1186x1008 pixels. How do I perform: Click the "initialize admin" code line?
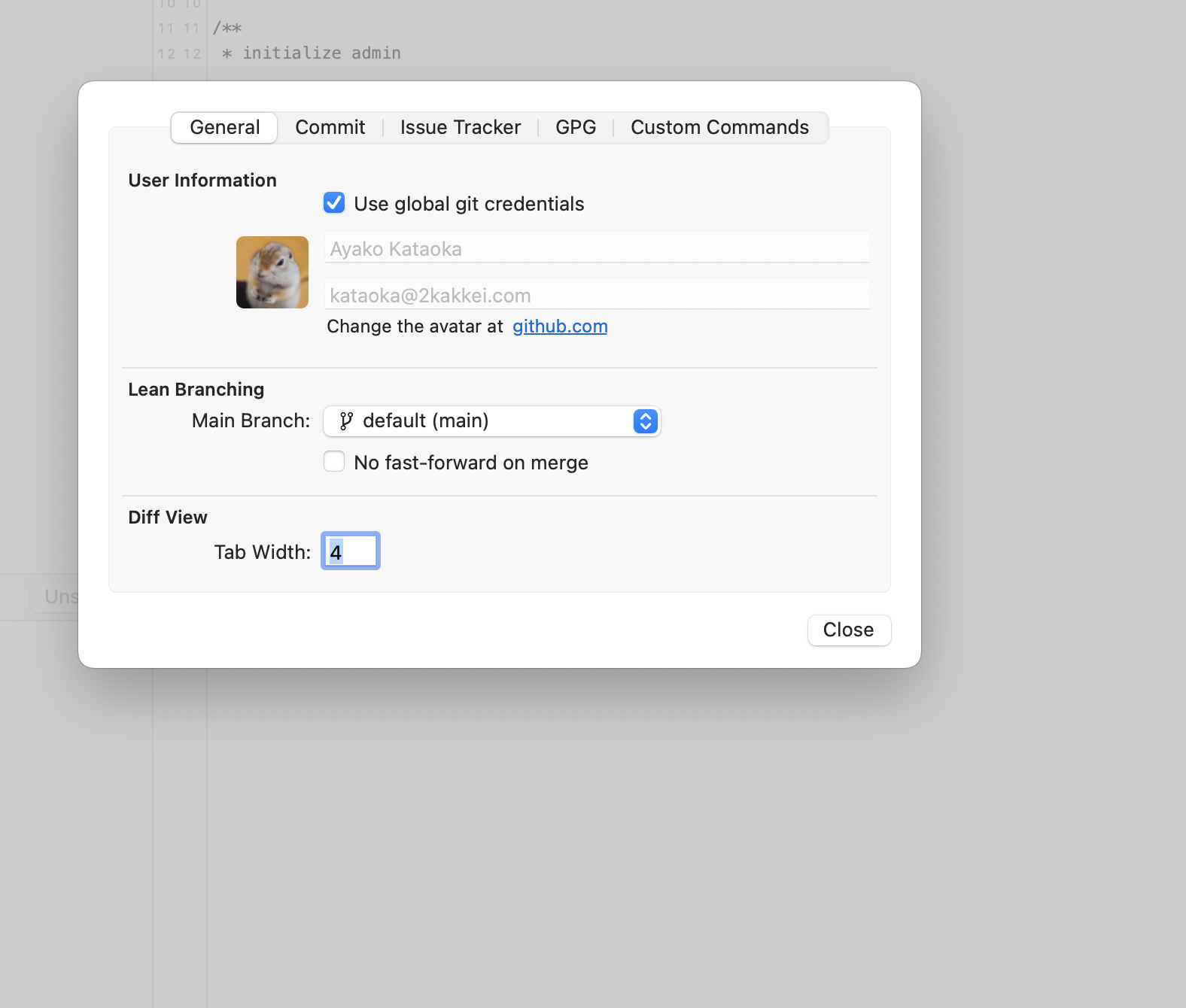coord(321,53)
